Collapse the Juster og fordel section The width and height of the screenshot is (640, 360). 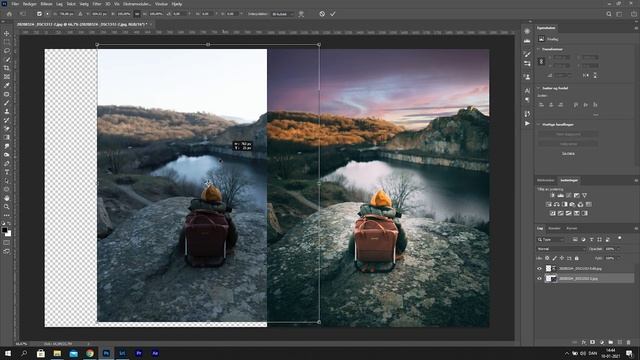pyautogui.click(x=538, y=88)
